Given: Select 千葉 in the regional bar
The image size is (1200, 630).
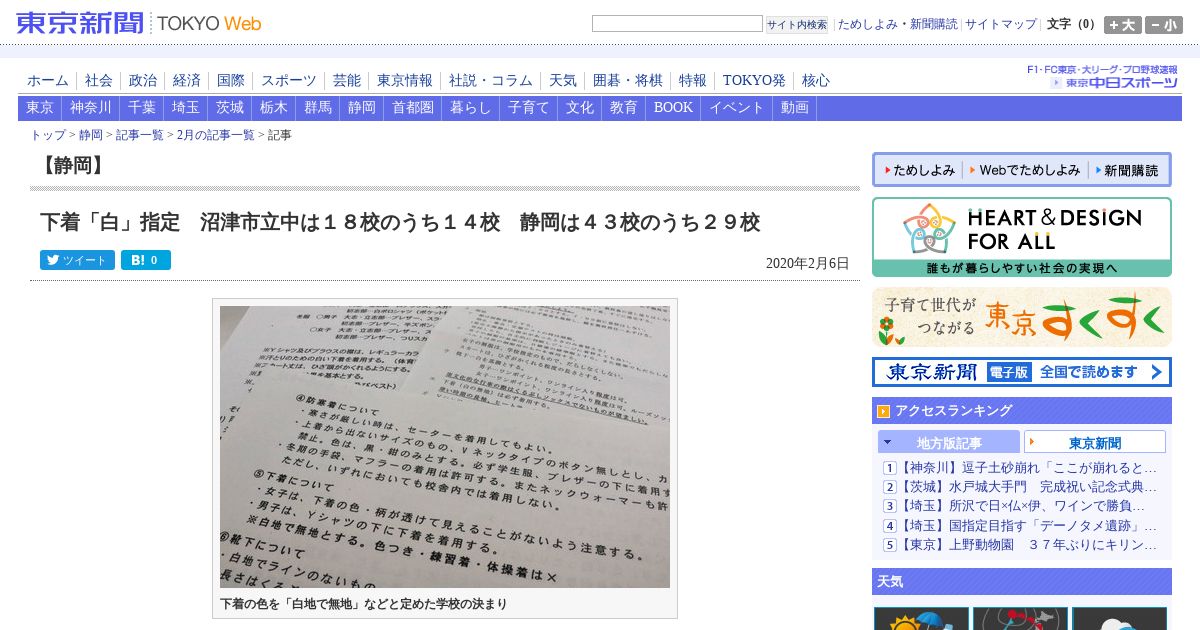Looking at the screenshot, I should coord(142,108).
